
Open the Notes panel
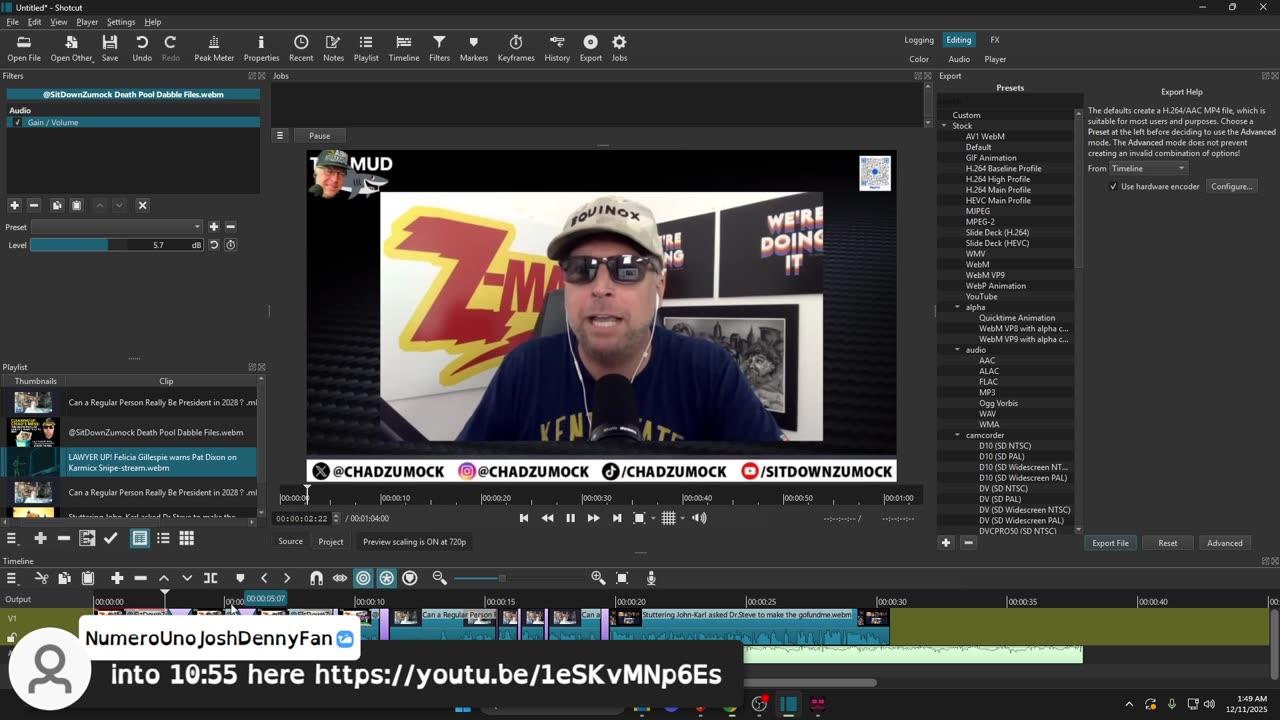[333, 48]
